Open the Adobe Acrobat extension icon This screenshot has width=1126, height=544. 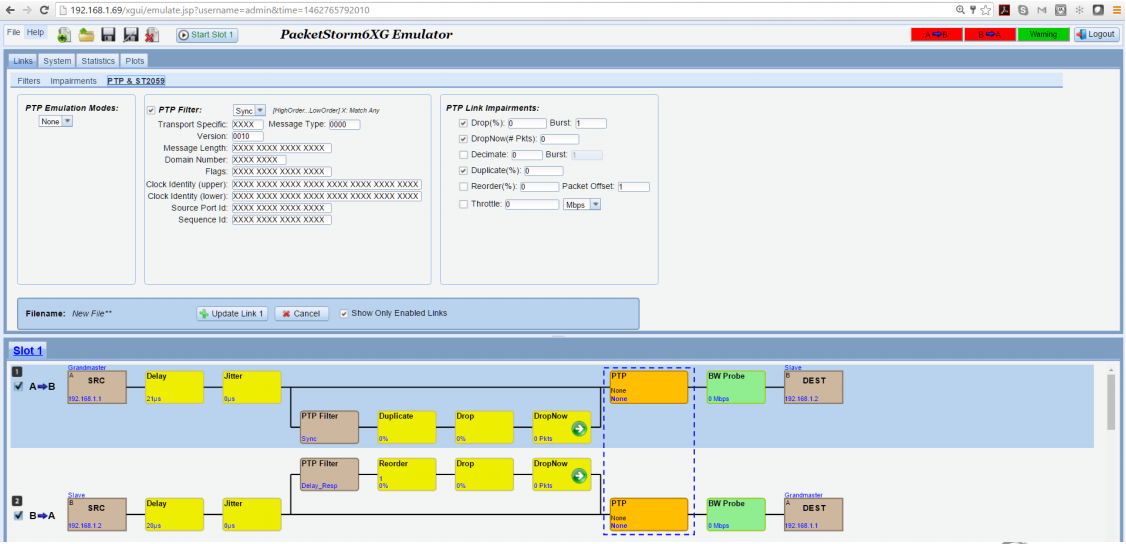(x=1005, y=10)
